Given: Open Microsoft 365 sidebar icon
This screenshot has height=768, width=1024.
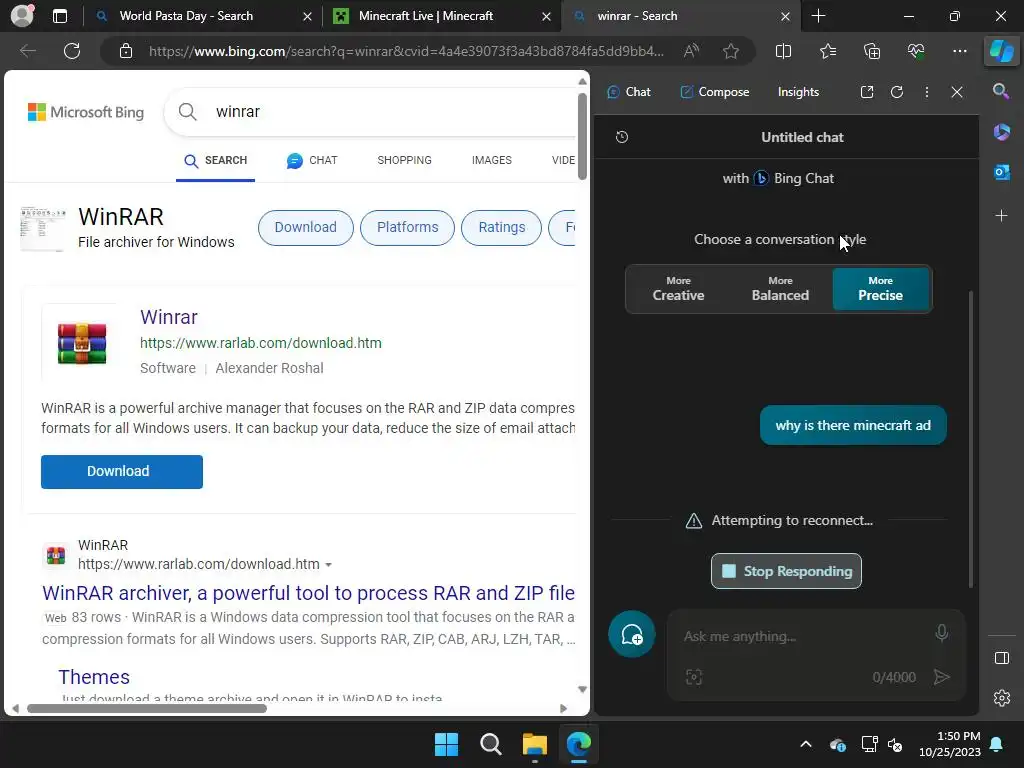Looking at the screenshot, I should coord(1001,132).
